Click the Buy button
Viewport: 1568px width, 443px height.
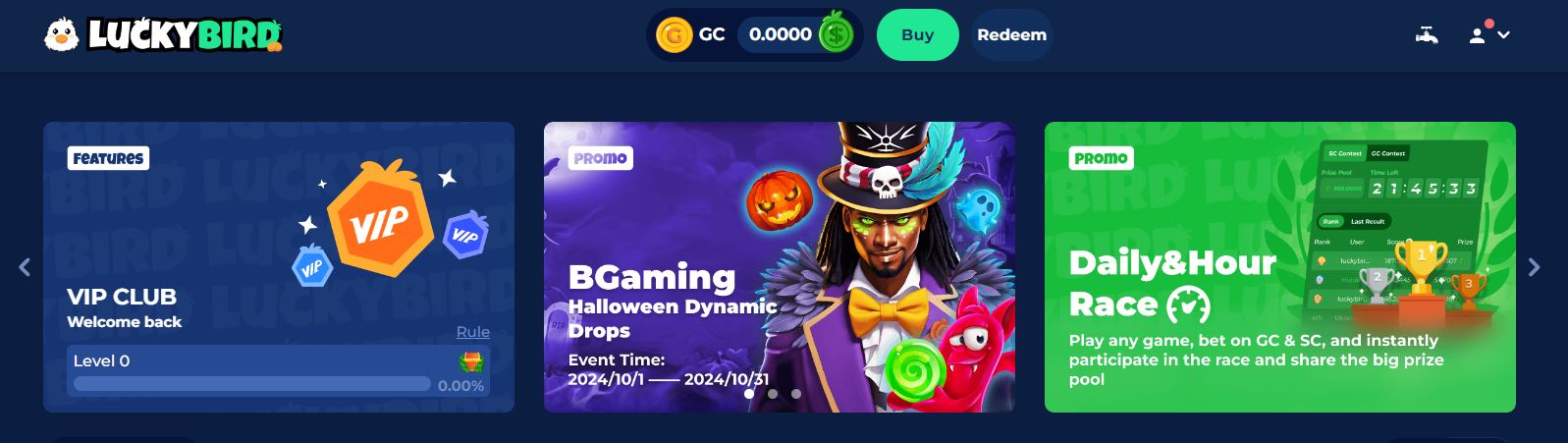tap(917, 35)
